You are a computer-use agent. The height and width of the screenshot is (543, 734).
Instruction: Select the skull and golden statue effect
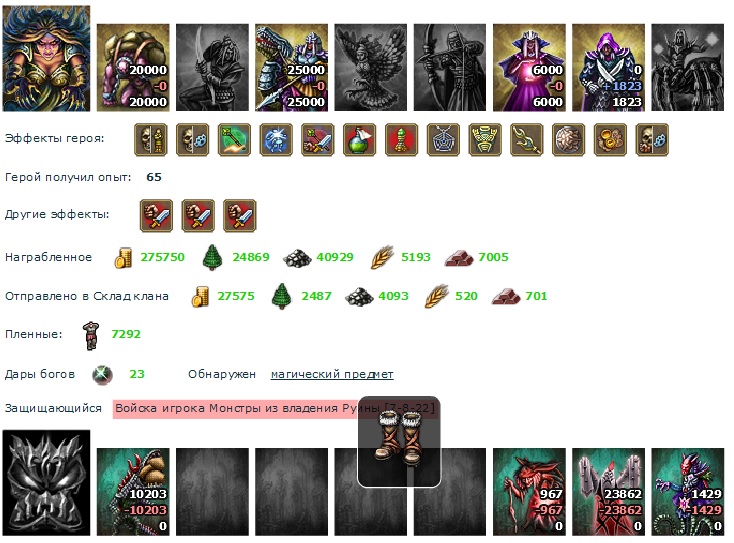(150, 139)
